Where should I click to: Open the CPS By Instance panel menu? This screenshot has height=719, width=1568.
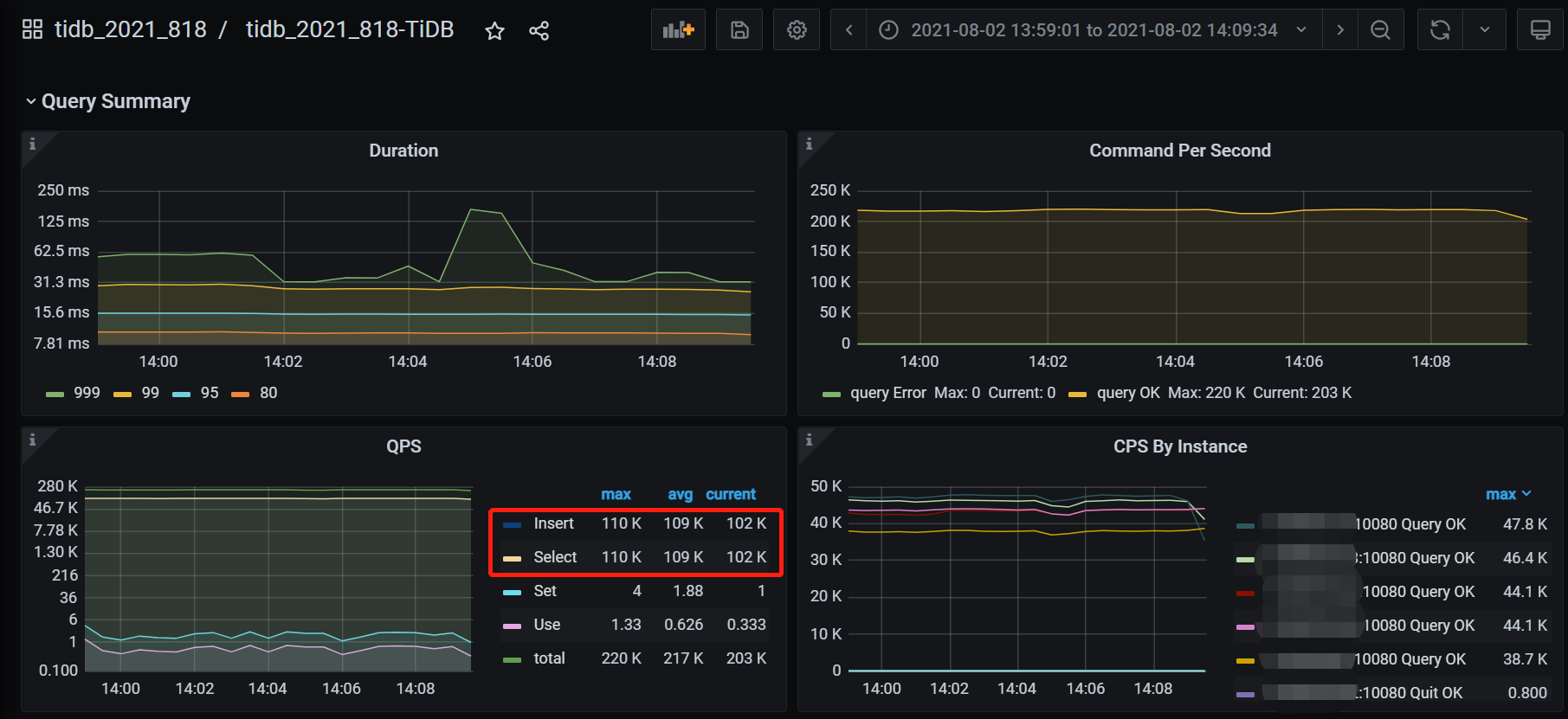[x=1179, y=446]
